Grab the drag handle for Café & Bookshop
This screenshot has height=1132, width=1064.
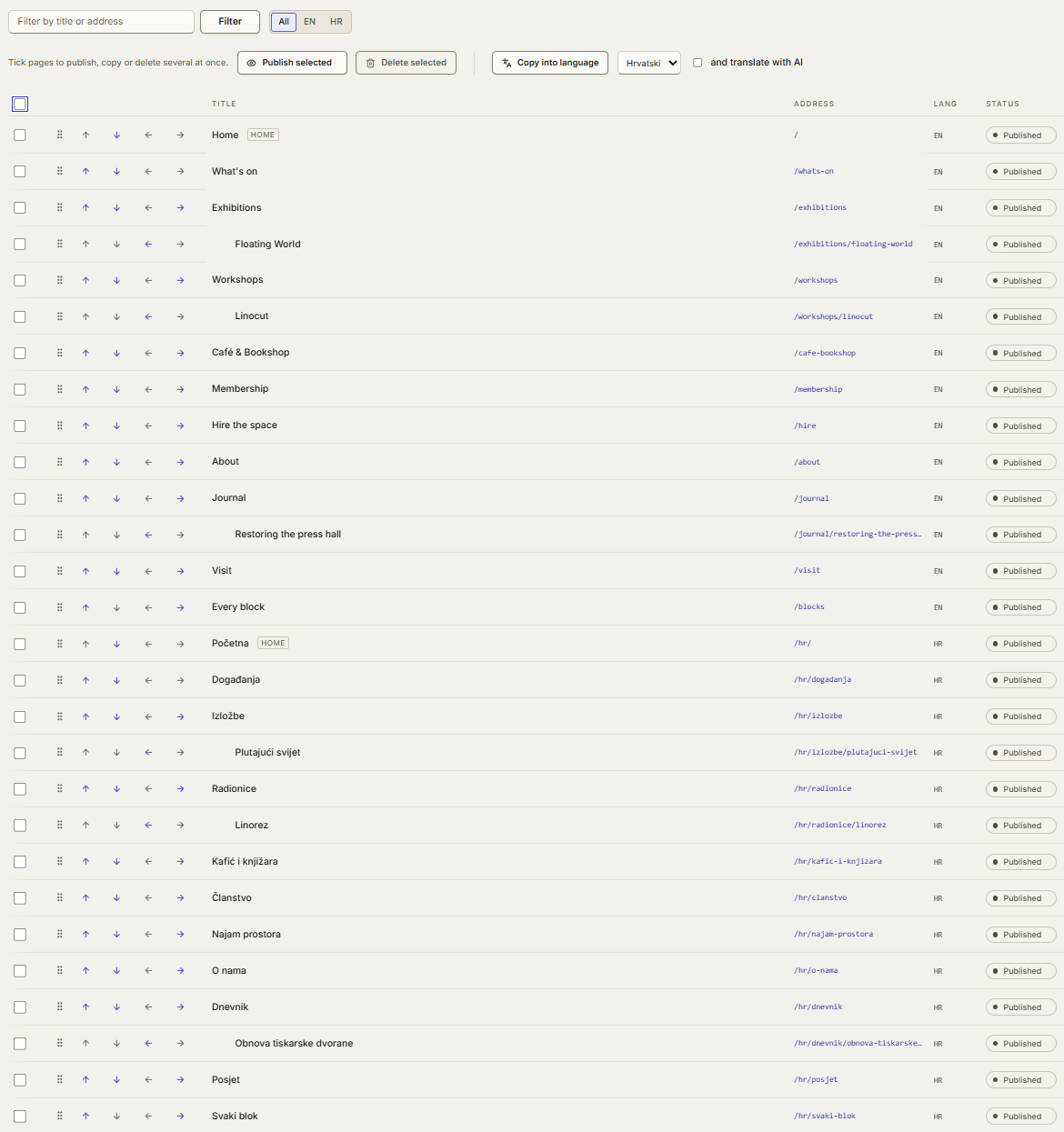pos(60,353)
